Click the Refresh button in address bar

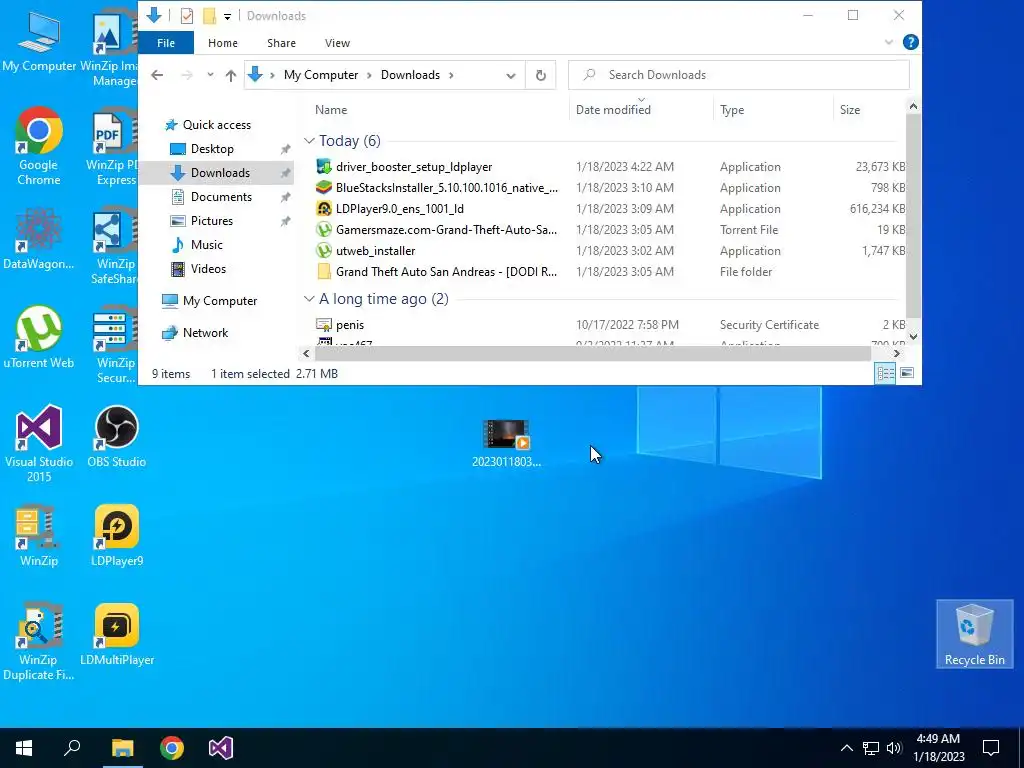click(541, 75)
